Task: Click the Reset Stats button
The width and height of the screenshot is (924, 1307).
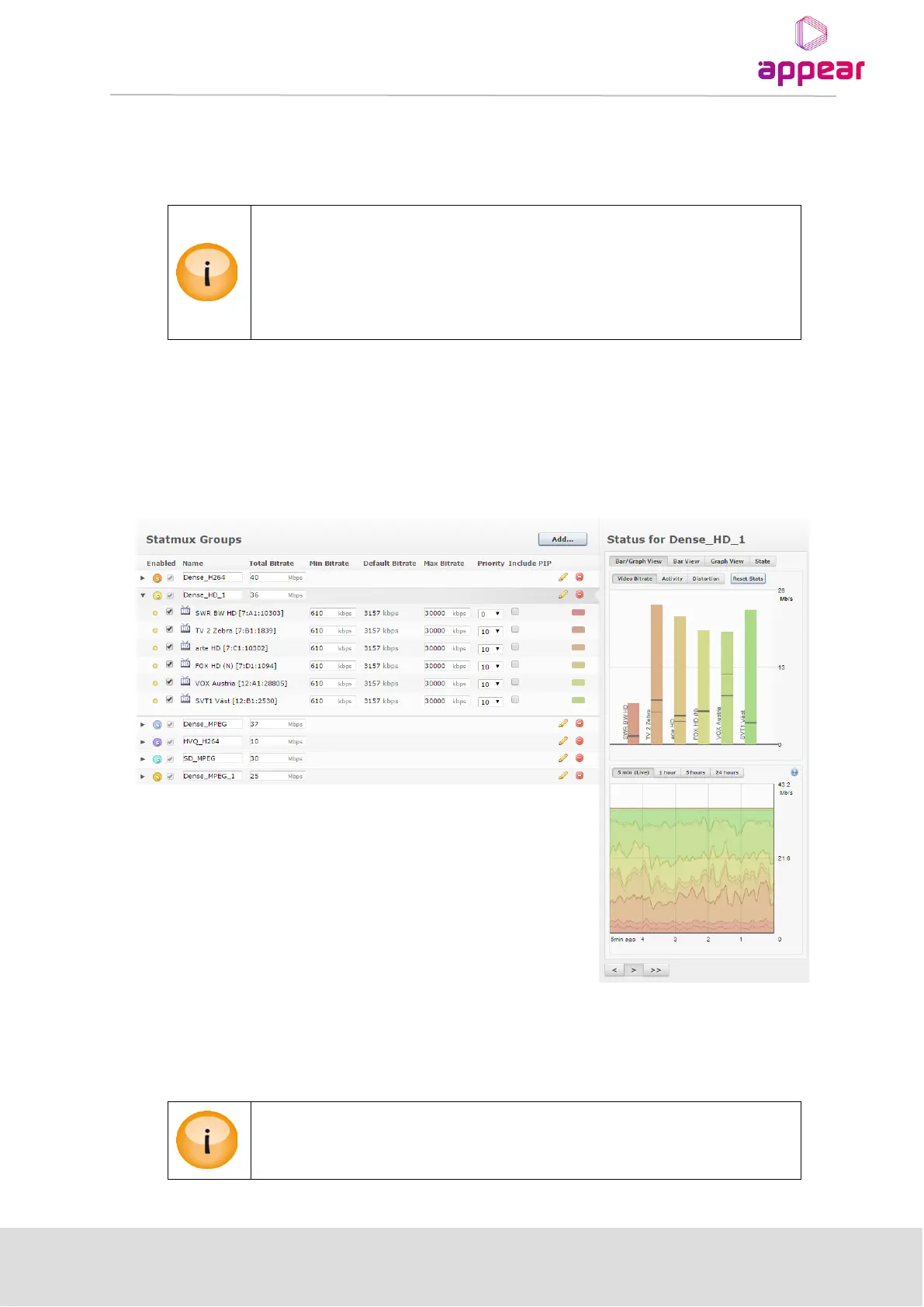Action: 748,578
